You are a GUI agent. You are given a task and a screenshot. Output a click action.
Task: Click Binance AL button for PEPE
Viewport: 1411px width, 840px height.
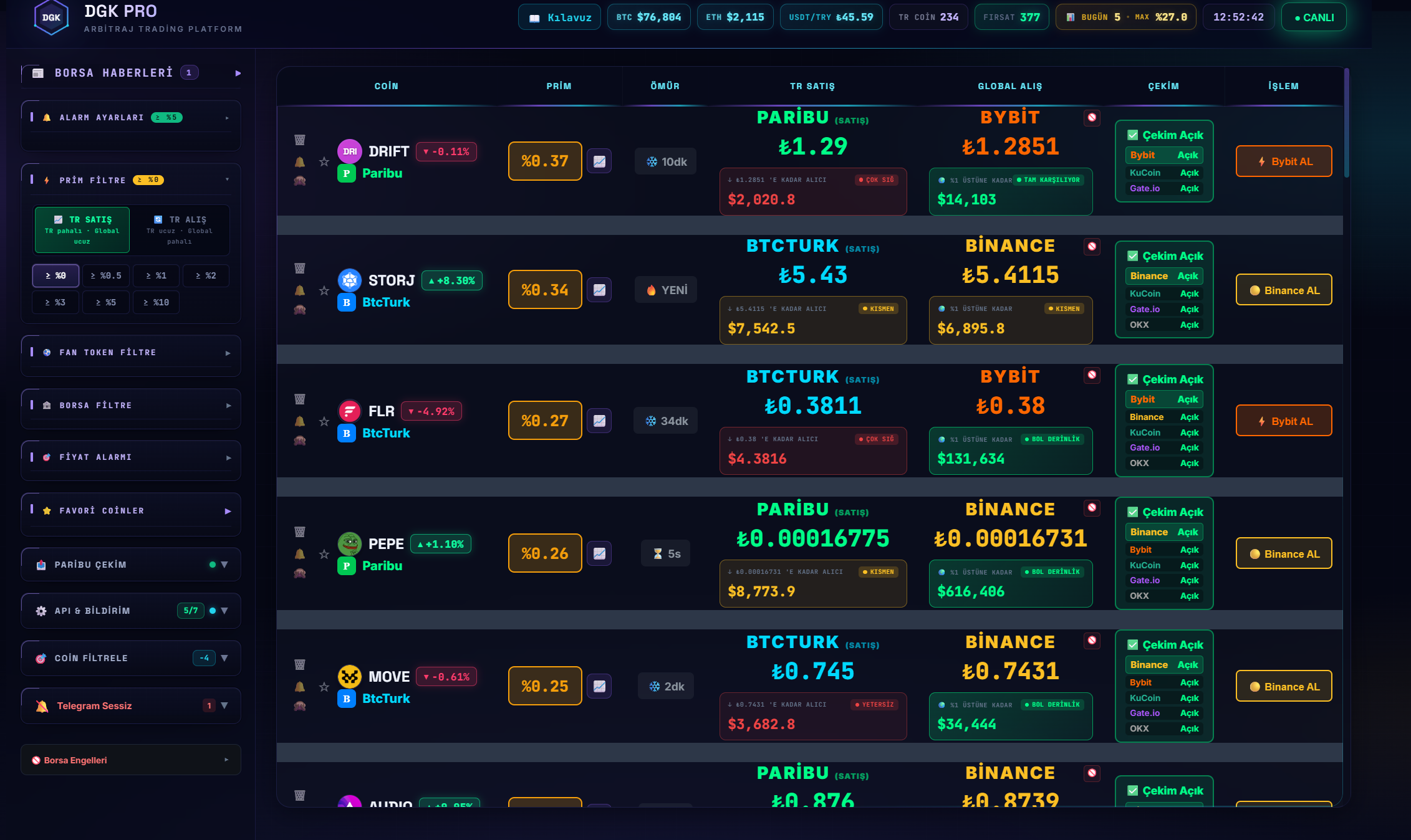1284,554
